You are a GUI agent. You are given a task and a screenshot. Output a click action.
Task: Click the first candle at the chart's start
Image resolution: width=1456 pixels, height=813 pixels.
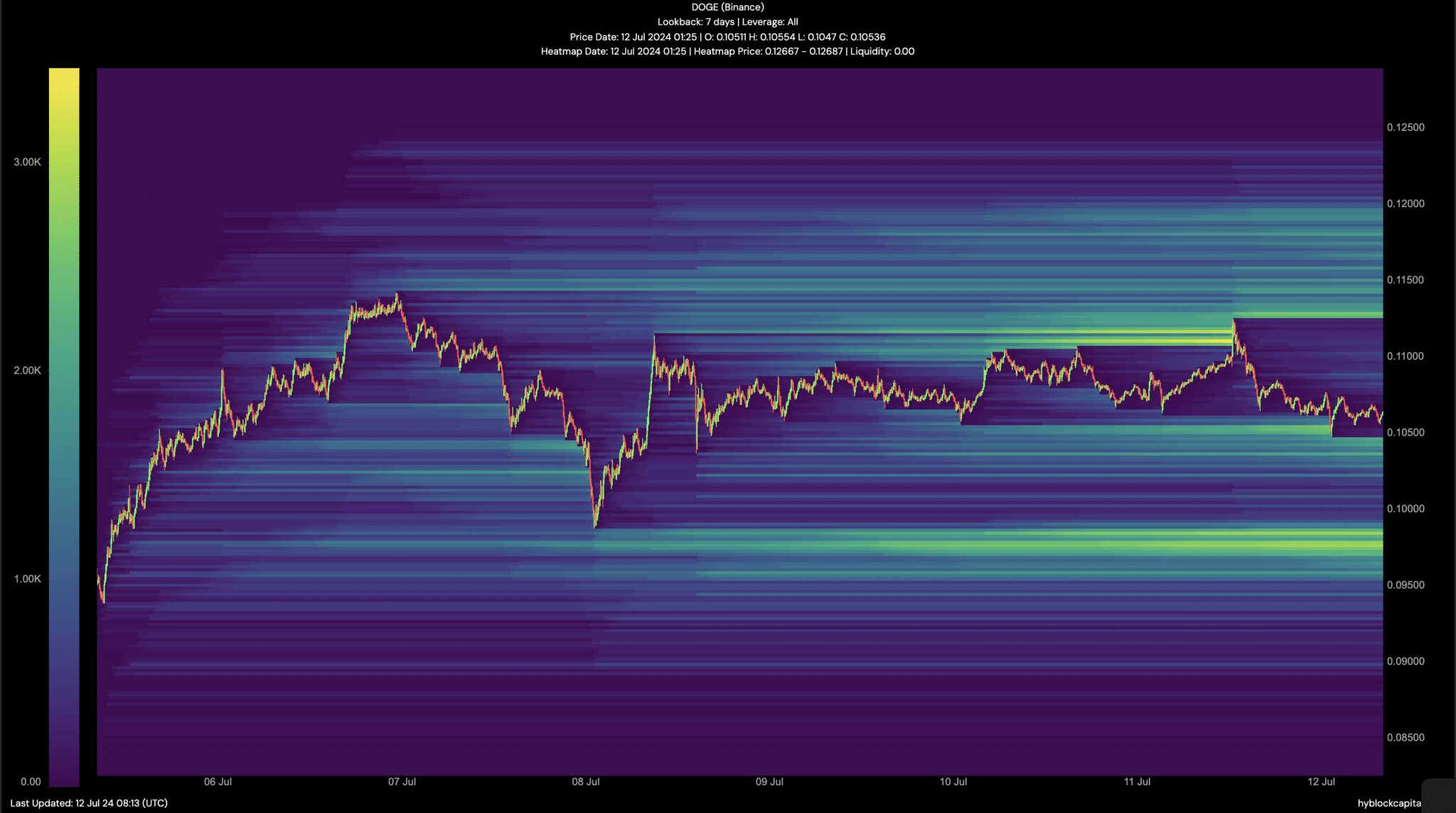(x=98, y=578)
